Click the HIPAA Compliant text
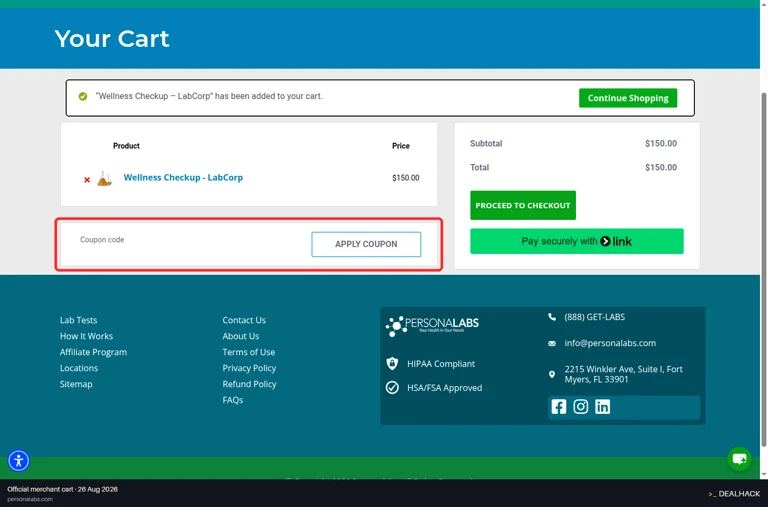Screen dimensions: 768x507 click(x=441, y=363)
